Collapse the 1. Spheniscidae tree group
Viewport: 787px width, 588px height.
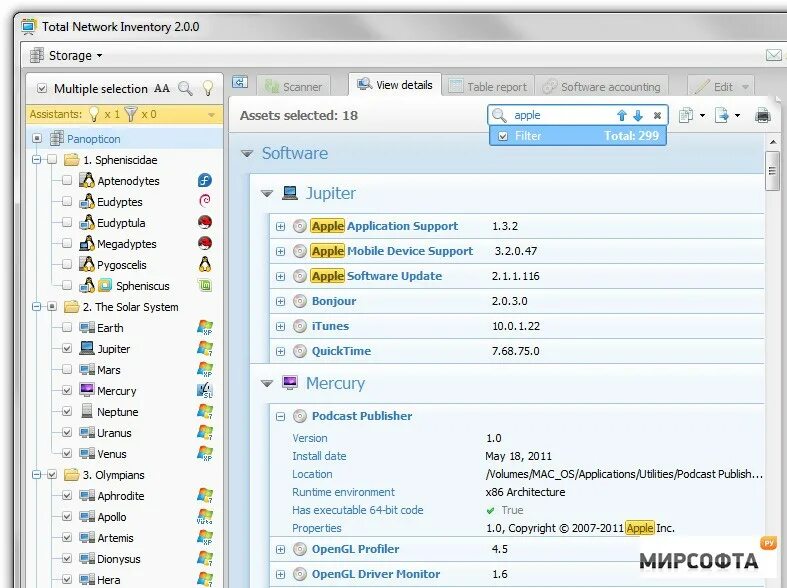[x=36, y=160]
